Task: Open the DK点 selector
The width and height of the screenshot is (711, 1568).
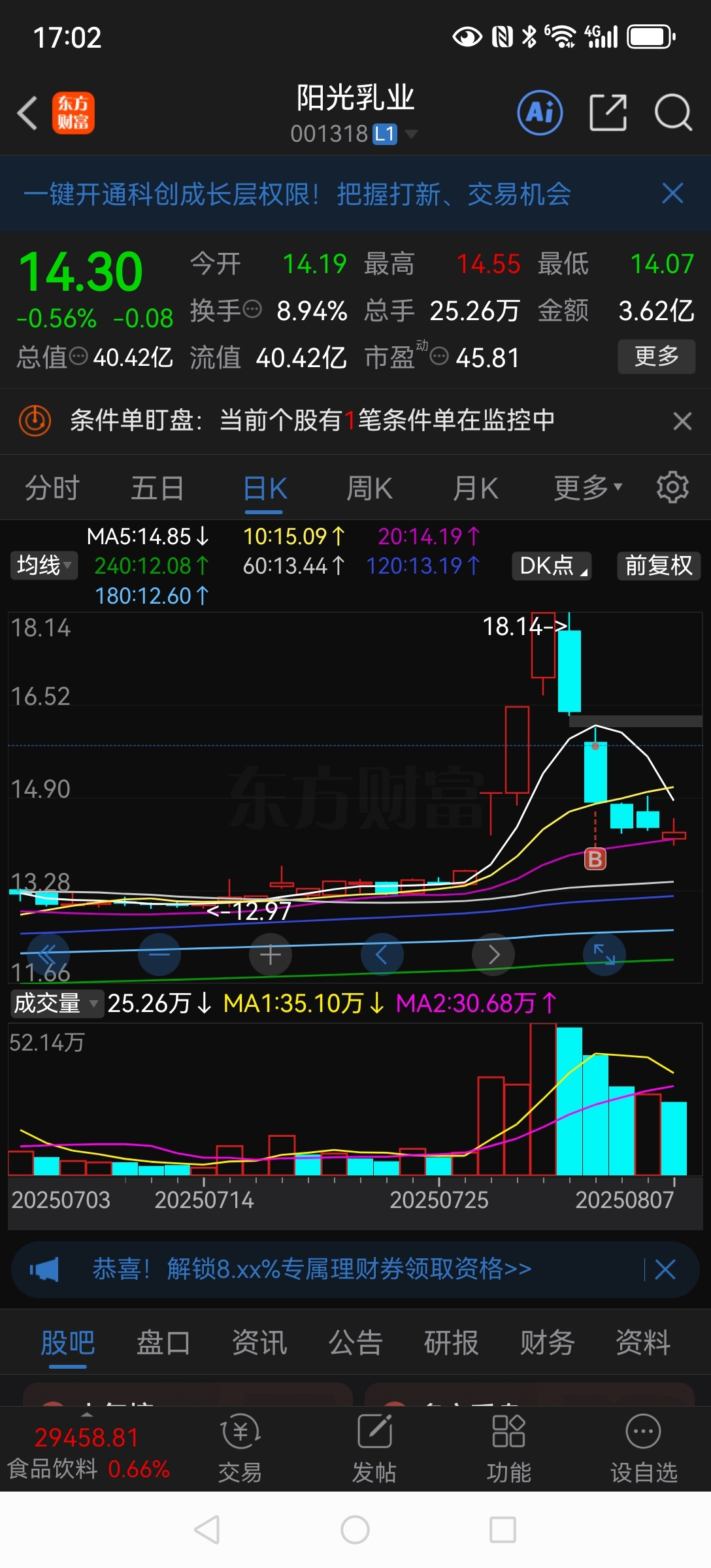Action: click(x=552, y=565)
